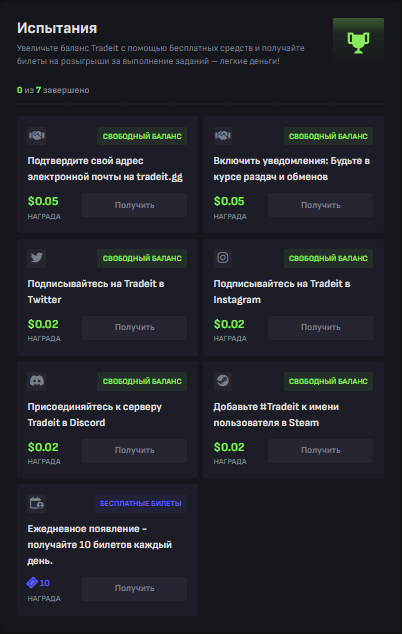The width and height of the screenshot is (402, 634).
Task: Click the Steam logo icon
Action: [222, 380]
